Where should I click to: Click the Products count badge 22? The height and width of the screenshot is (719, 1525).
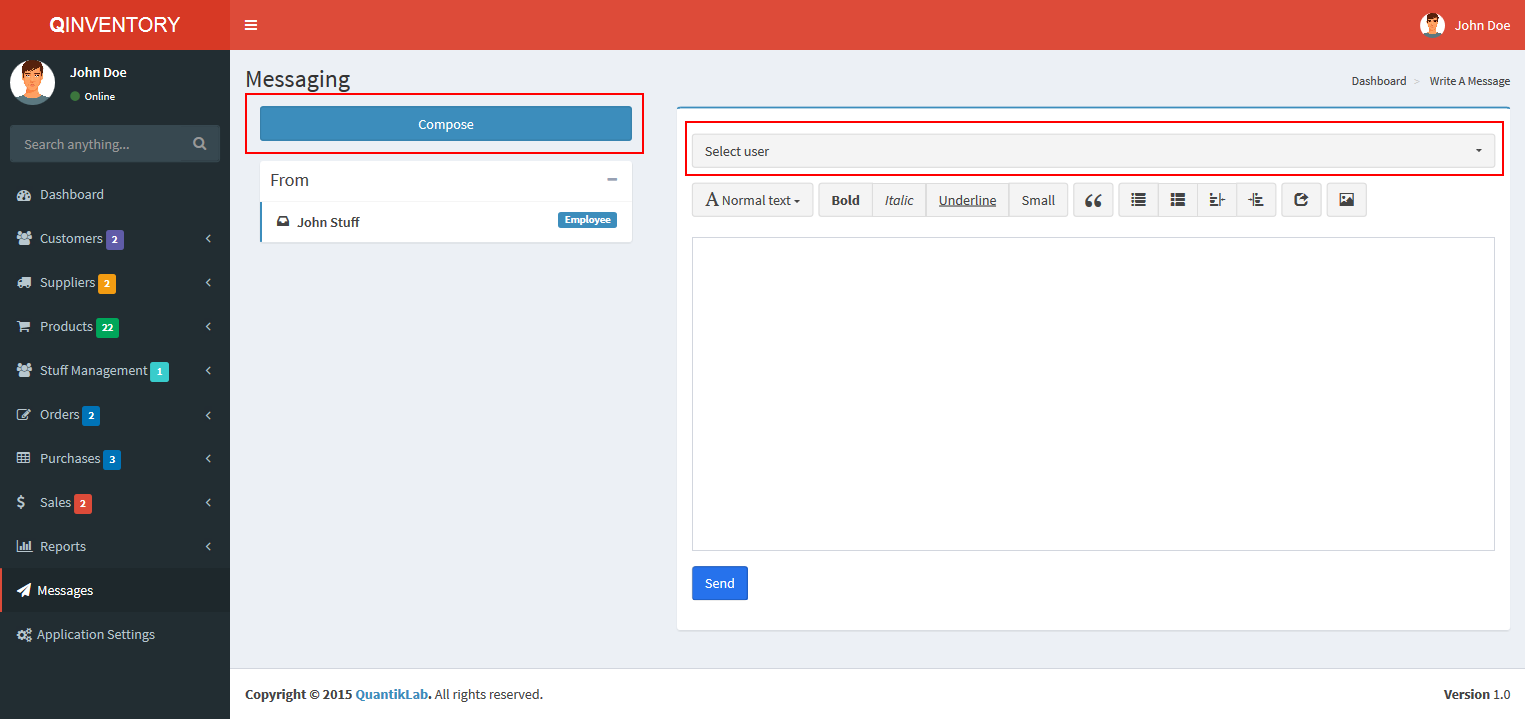click(107, 328)
